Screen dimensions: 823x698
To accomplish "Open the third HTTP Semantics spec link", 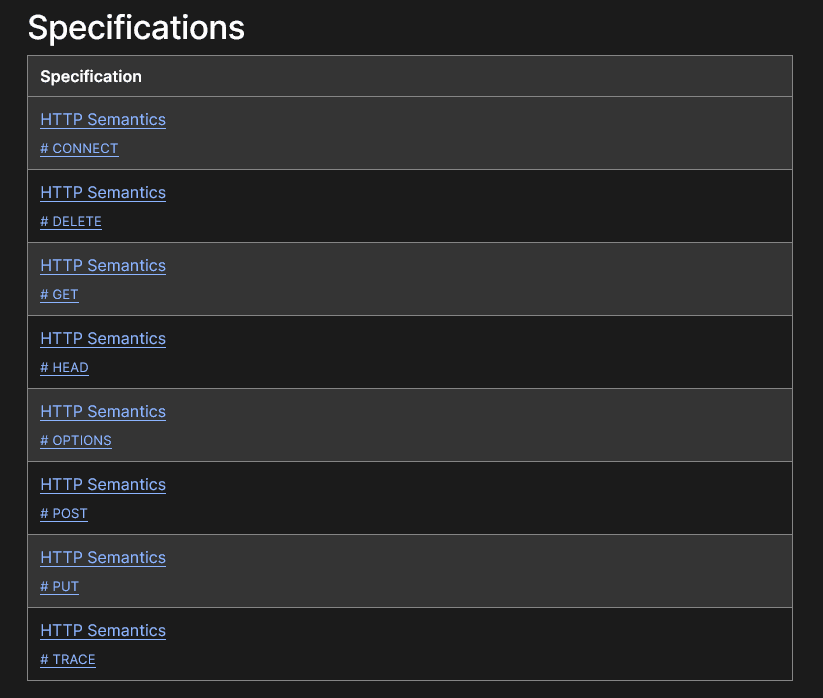I will [102, 265].
